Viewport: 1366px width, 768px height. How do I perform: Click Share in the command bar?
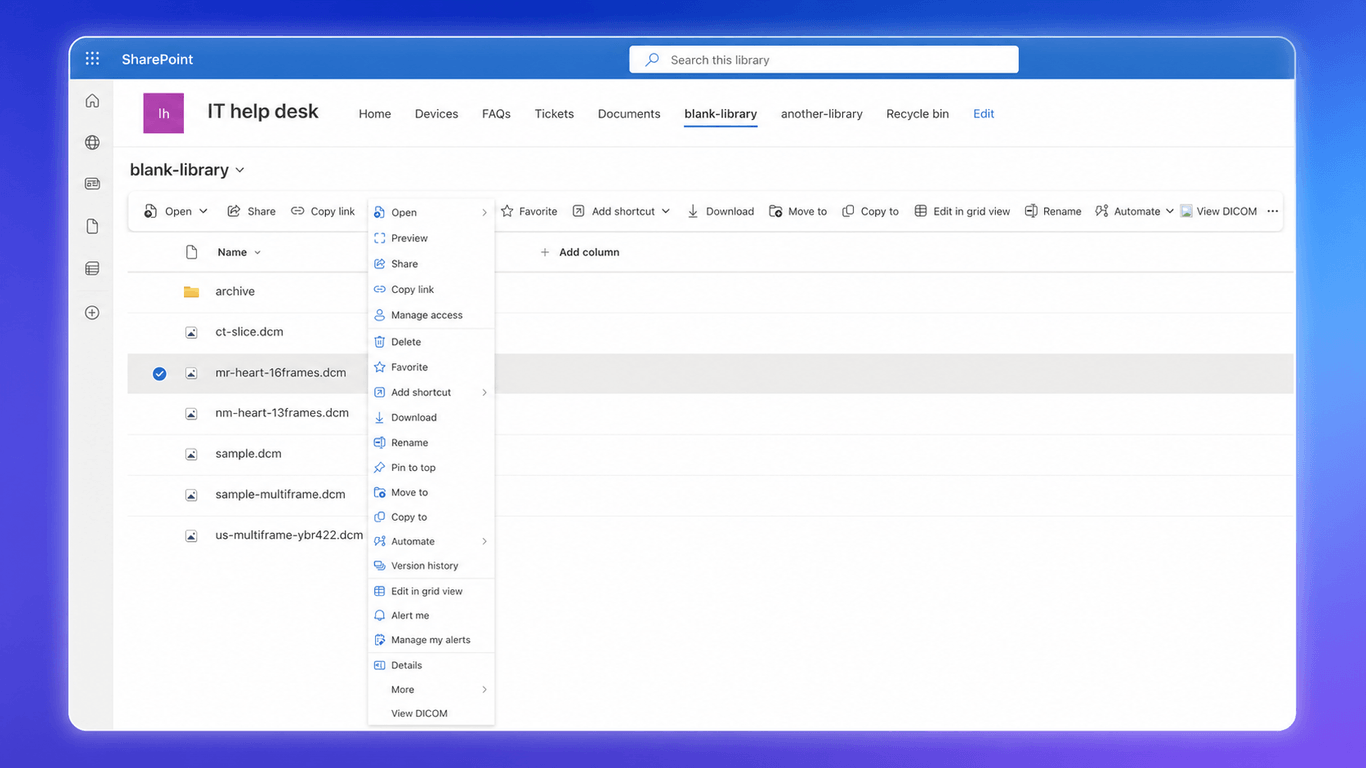[251, 211]
